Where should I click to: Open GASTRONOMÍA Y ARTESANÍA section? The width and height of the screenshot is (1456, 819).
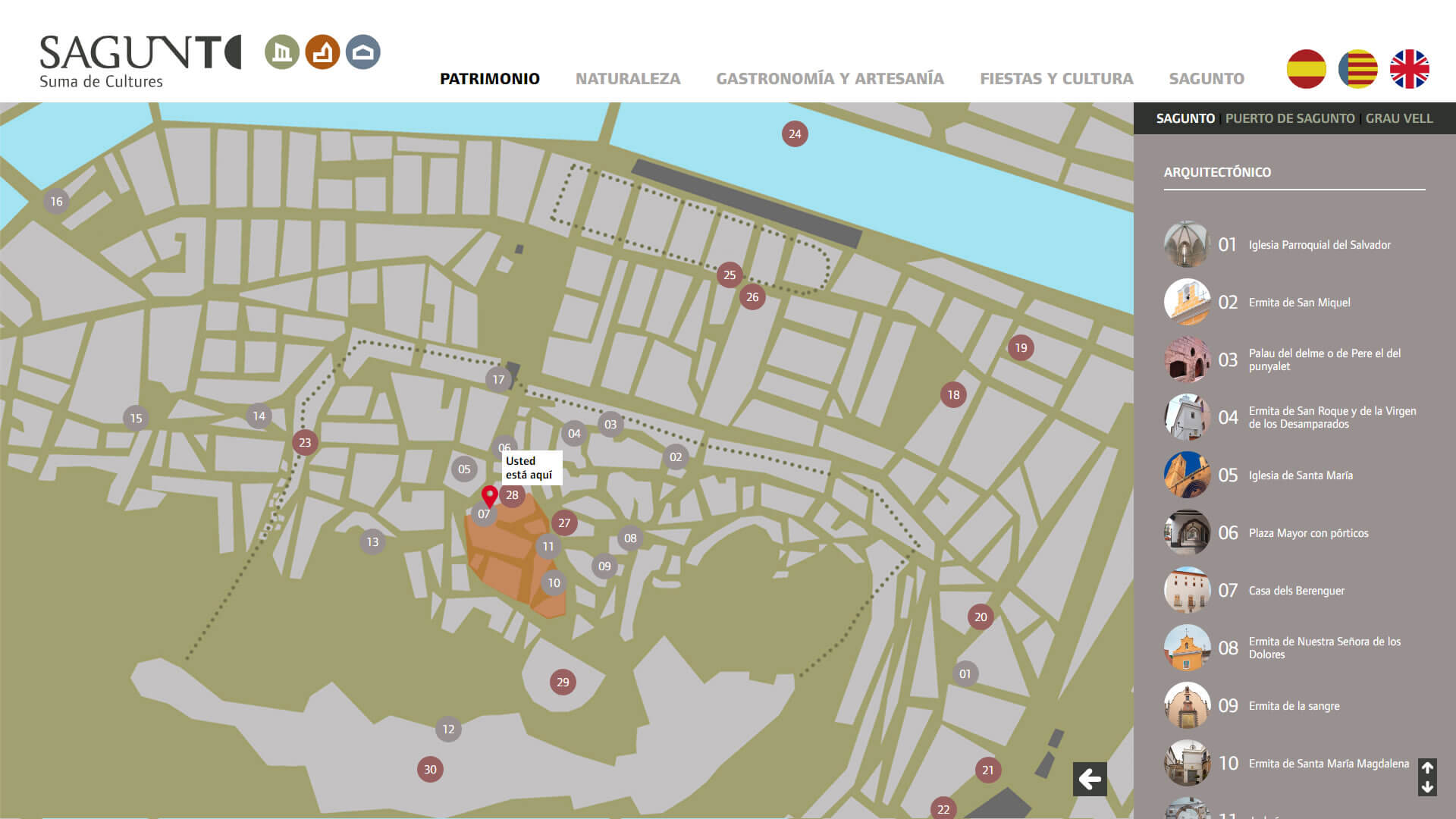tap(829, 78)
